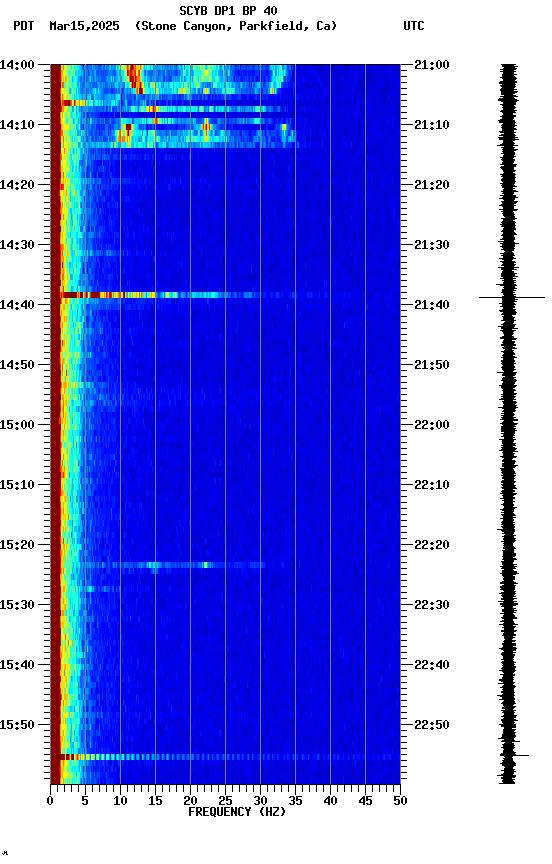This screenshot has width=552, height=864.
Task: Click the "45" frequency axis label
Action: click(x=365, y=801)
